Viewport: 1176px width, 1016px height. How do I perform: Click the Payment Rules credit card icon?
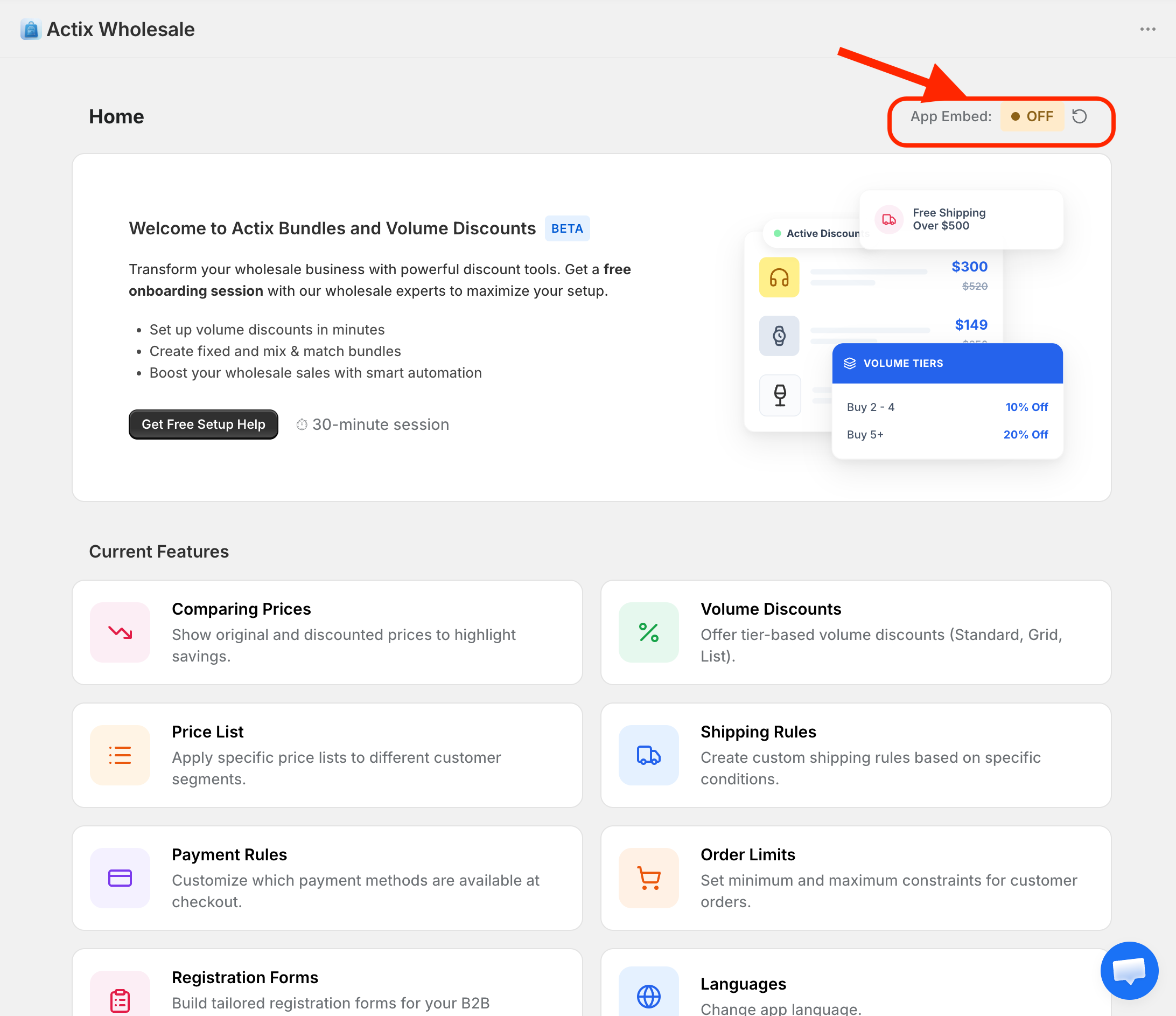click(120, 878)
